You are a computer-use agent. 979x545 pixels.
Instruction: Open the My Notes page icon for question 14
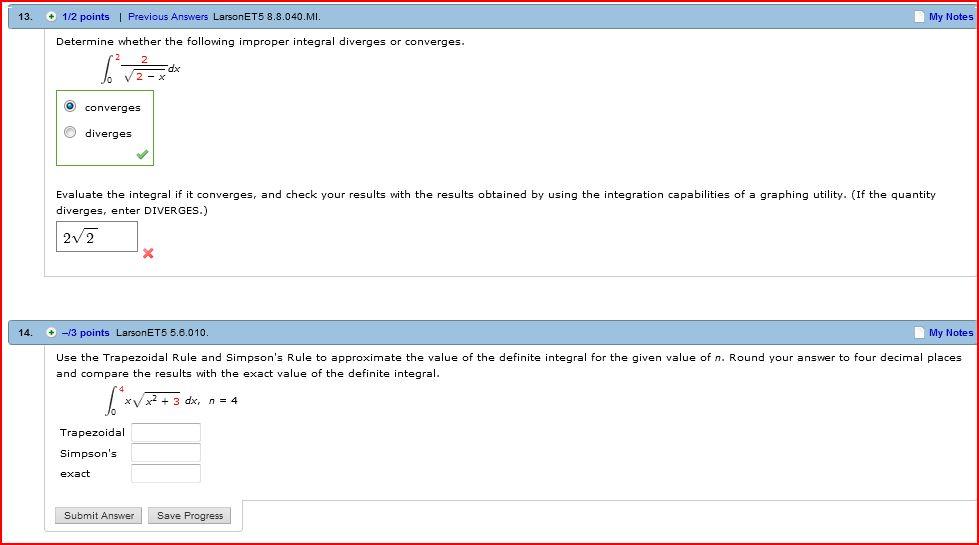(919, 333)
